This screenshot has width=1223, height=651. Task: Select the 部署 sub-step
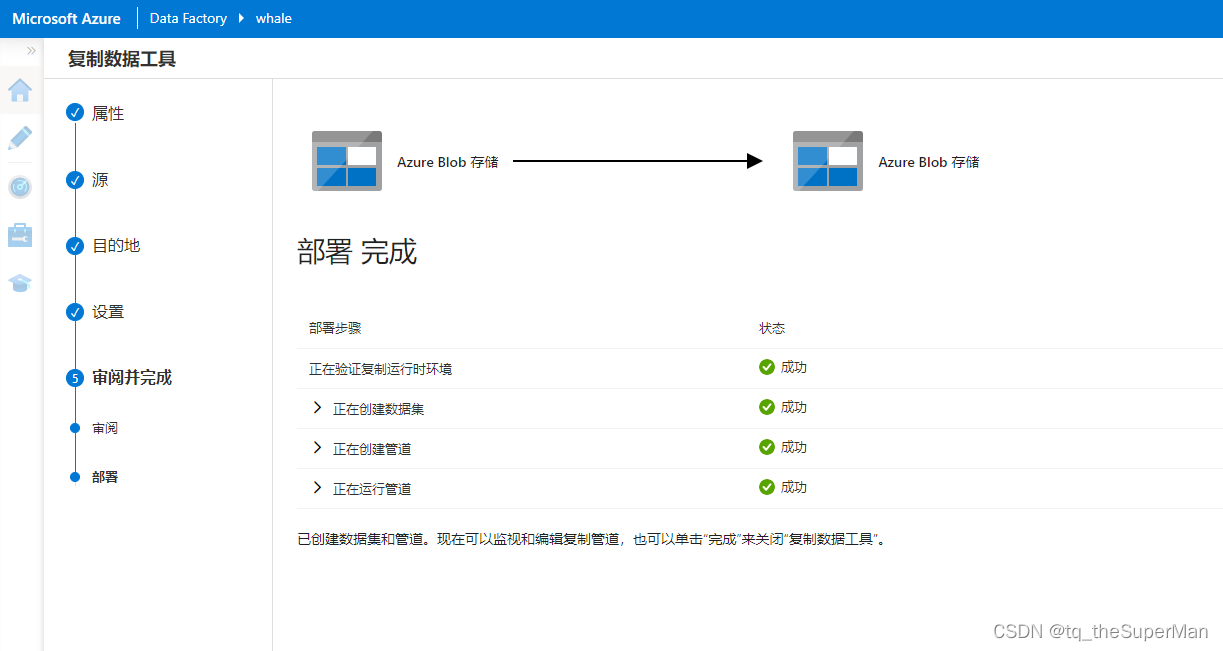click(105, 477)
